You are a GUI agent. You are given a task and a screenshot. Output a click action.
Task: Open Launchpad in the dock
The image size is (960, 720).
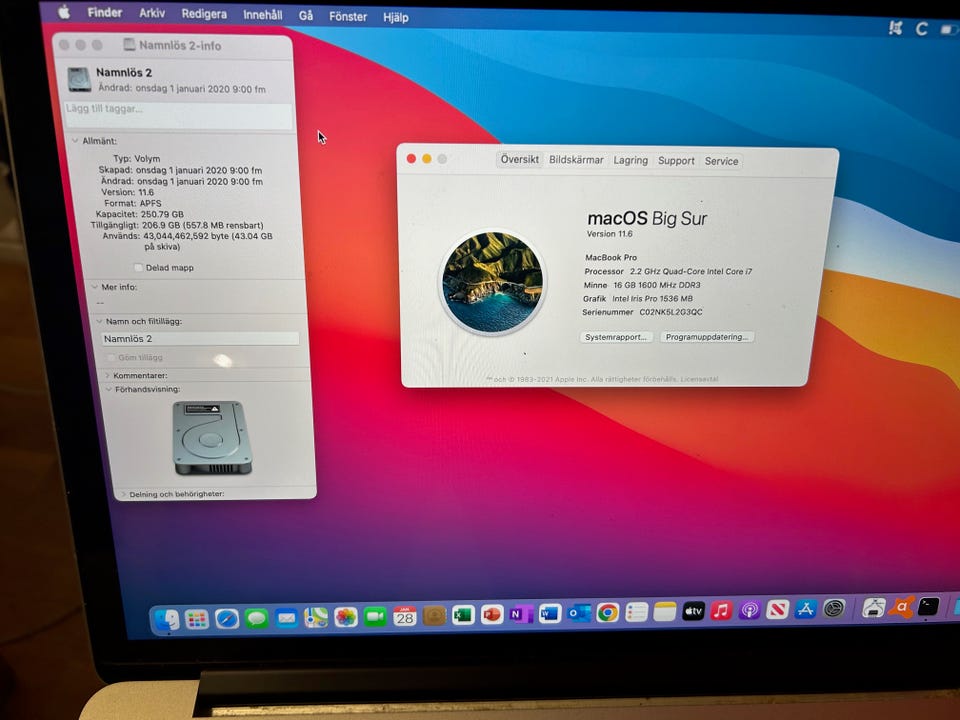pos(197,620)
